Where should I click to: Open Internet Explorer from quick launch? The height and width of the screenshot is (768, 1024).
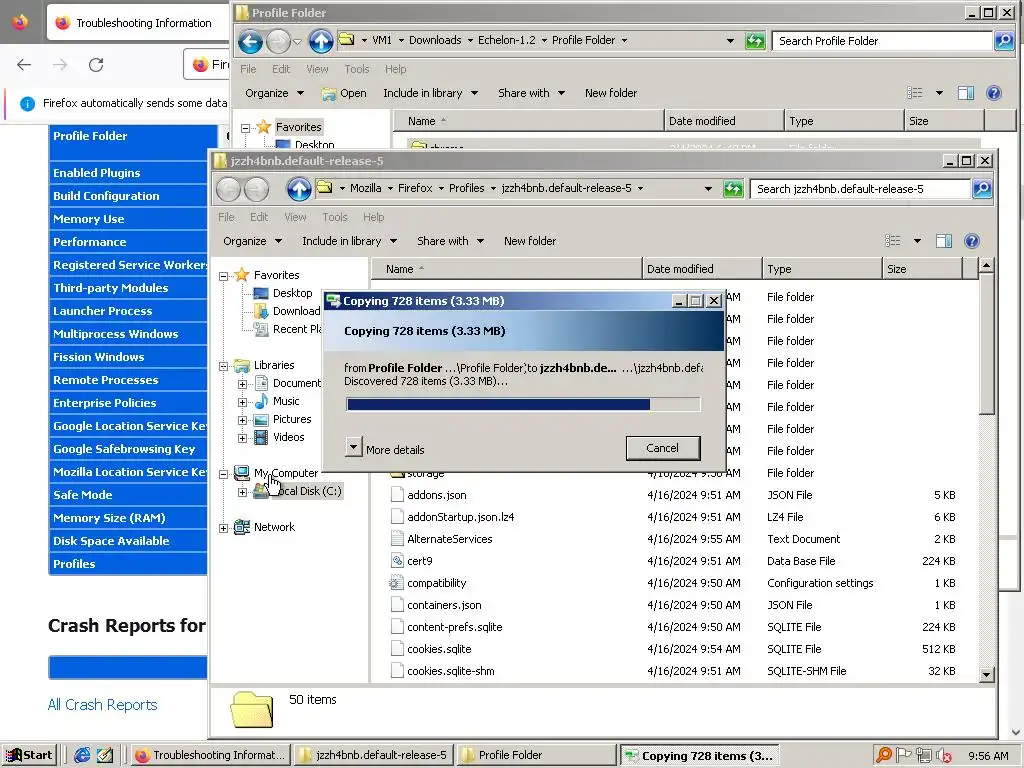tap(82, 755)
